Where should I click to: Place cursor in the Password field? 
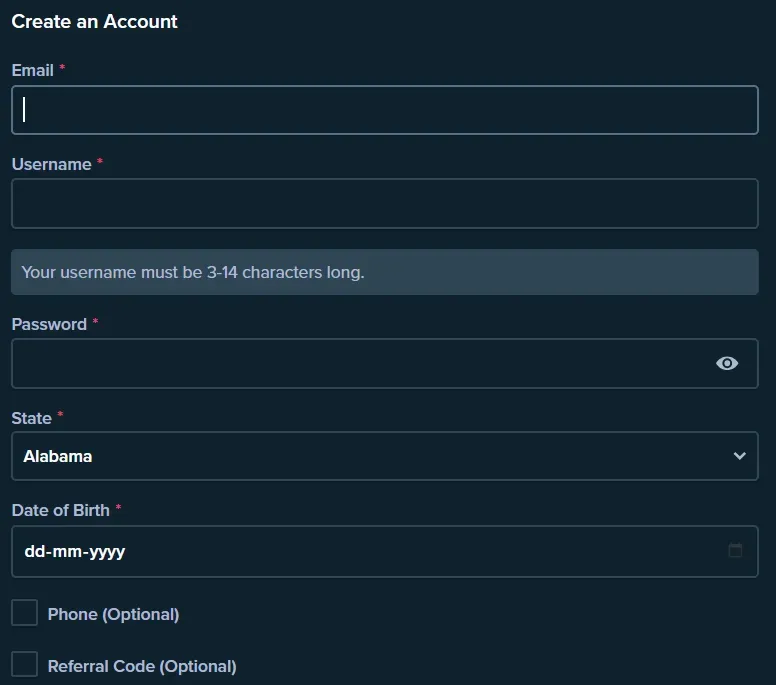[360, 363]
